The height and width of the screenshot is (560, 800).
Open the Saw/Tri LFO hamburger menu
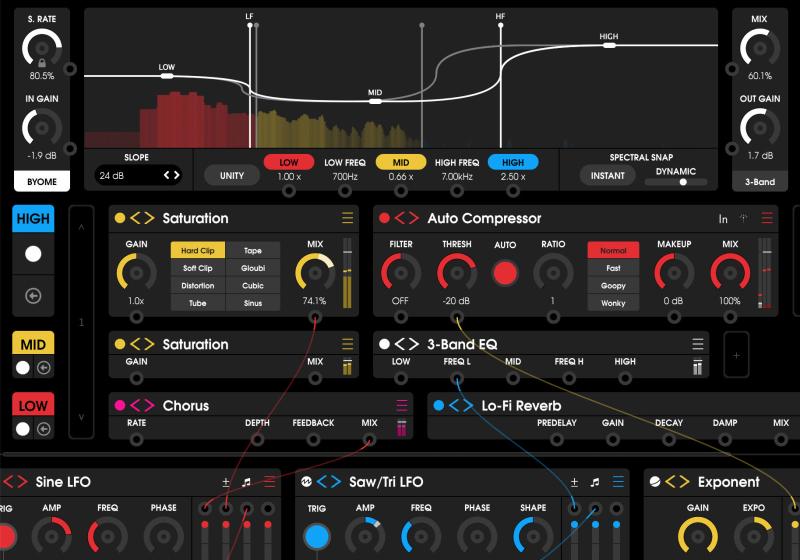click(618, 481)
